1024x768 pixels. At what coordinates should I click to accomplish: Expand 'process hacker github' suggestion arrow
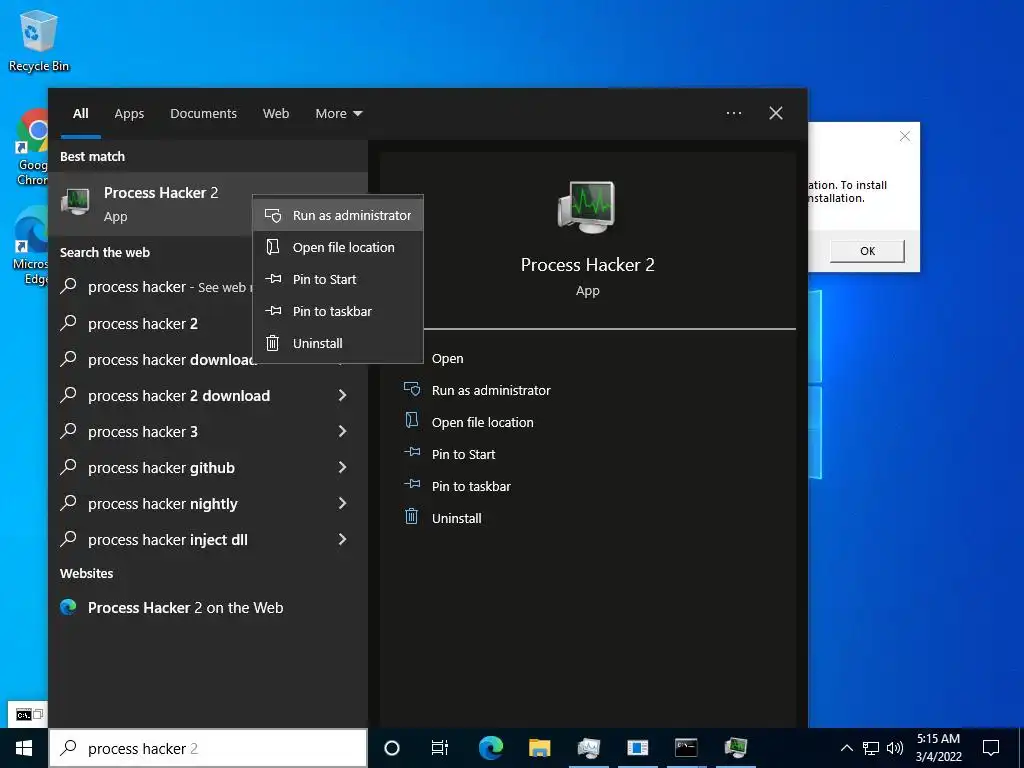342,467
